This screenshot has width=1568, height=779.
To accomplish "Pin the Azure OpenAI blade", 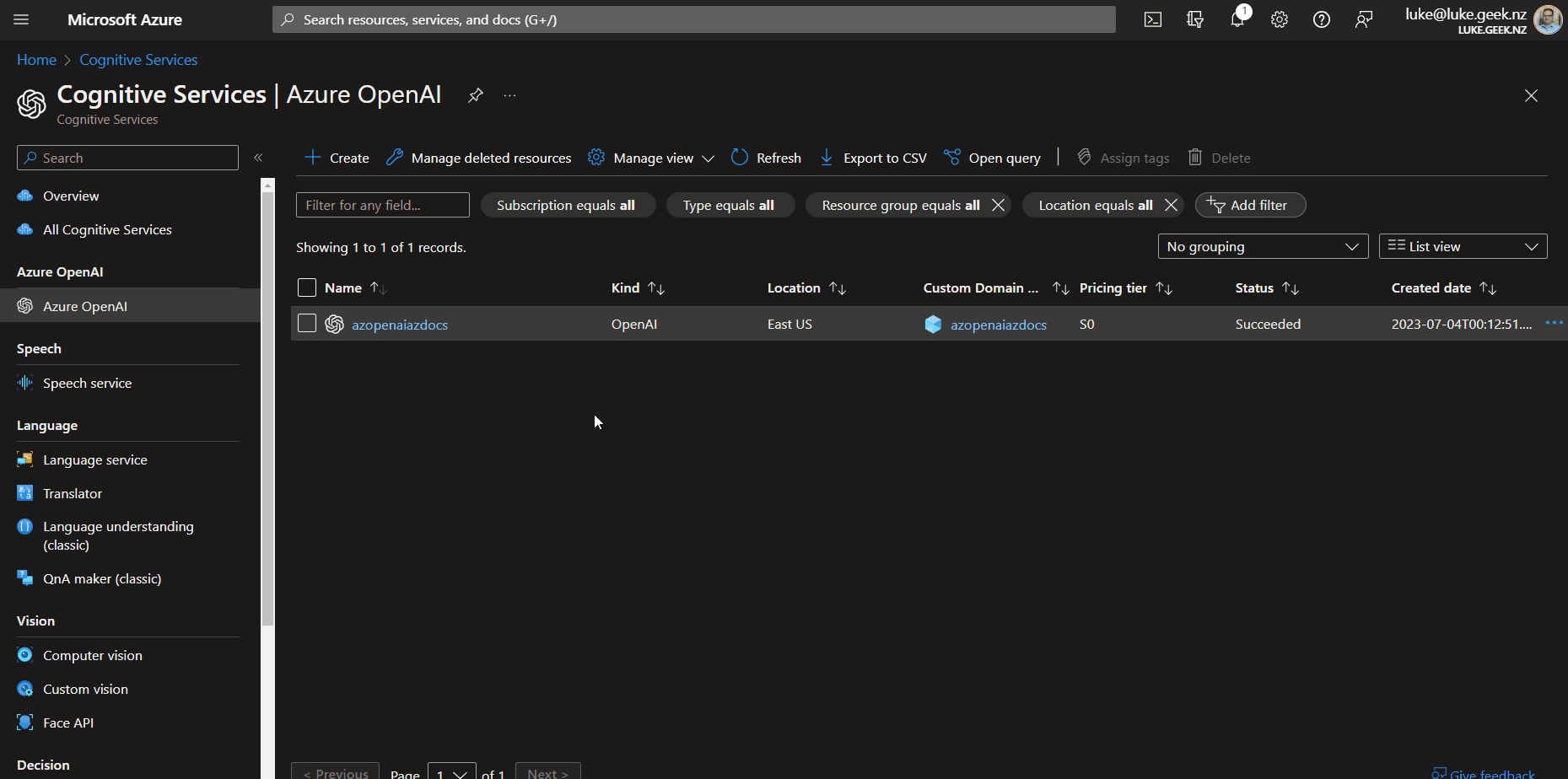I will [476, 95].
